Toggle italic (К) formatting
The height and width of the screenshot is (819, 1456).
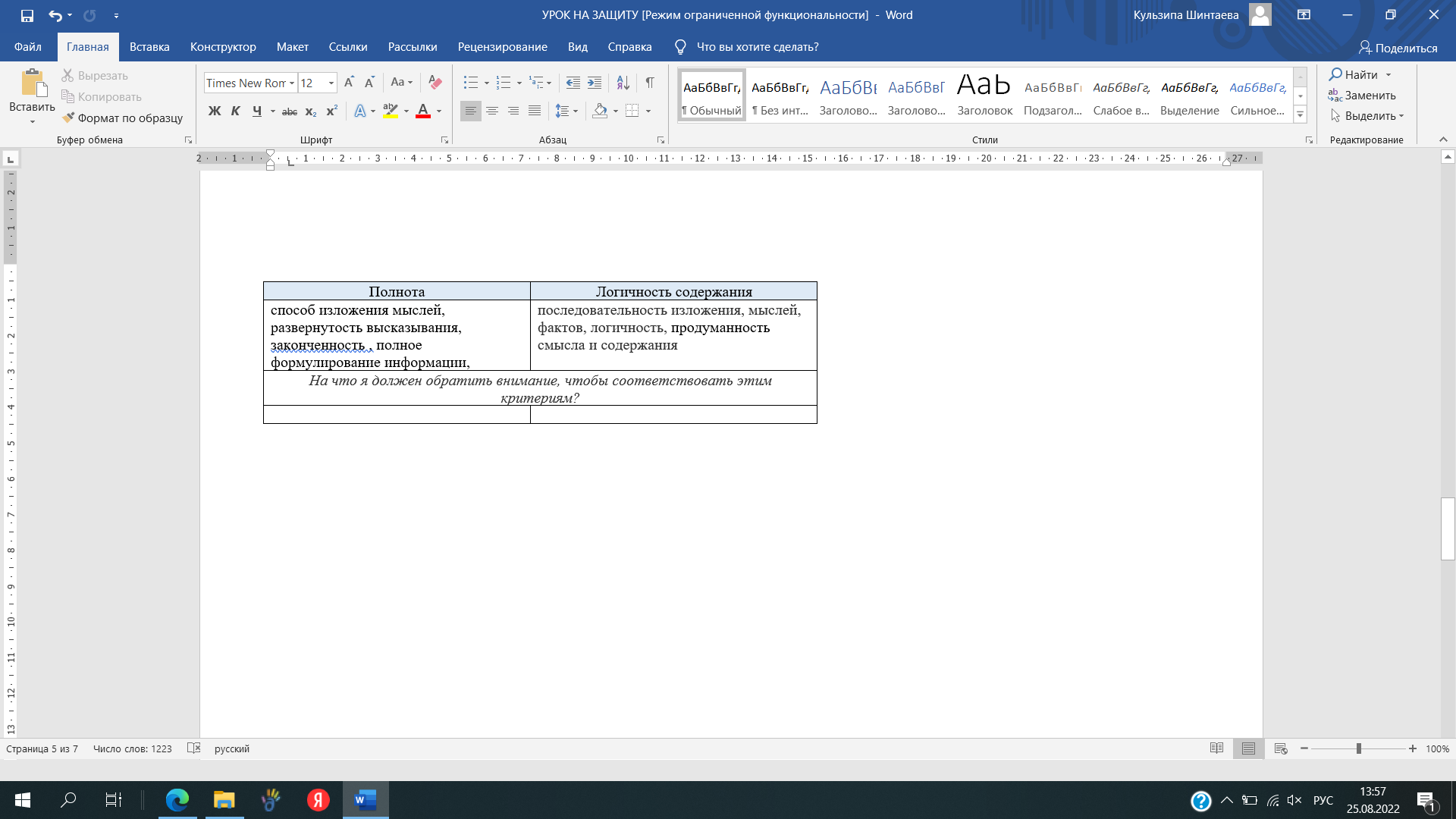pyautogui.click(x=235, y=111)
